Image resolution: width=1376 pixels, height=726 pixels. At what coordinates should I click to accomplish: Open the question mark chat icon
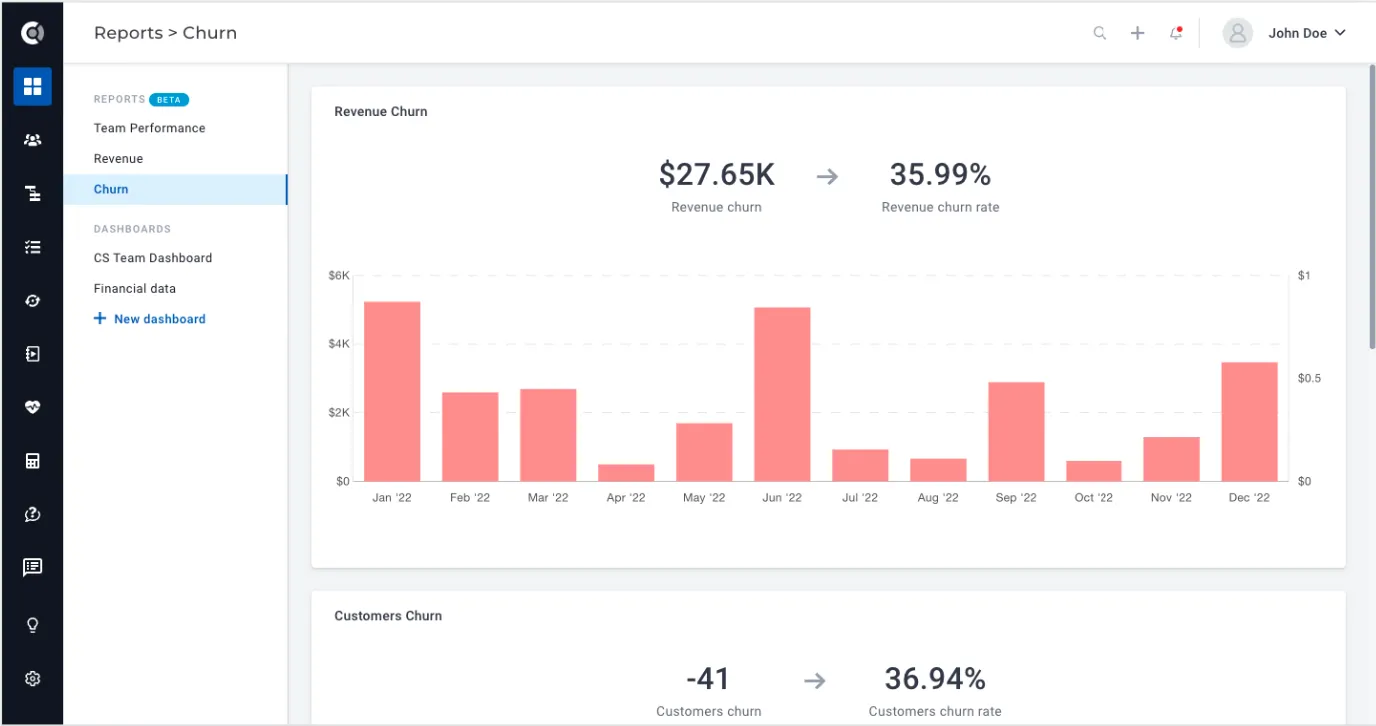click(x=32, y=514)
